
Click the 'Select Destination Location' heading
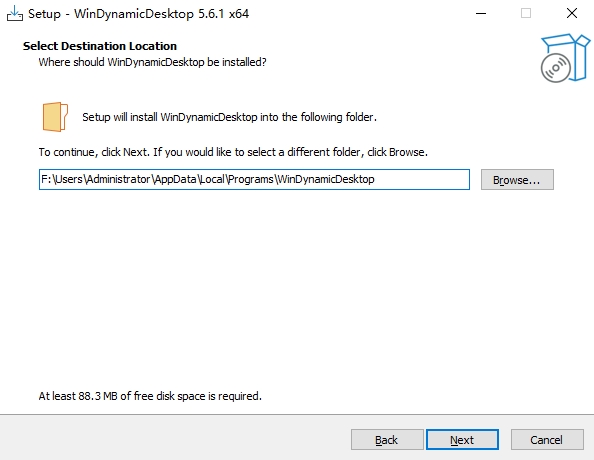point(100,46)
